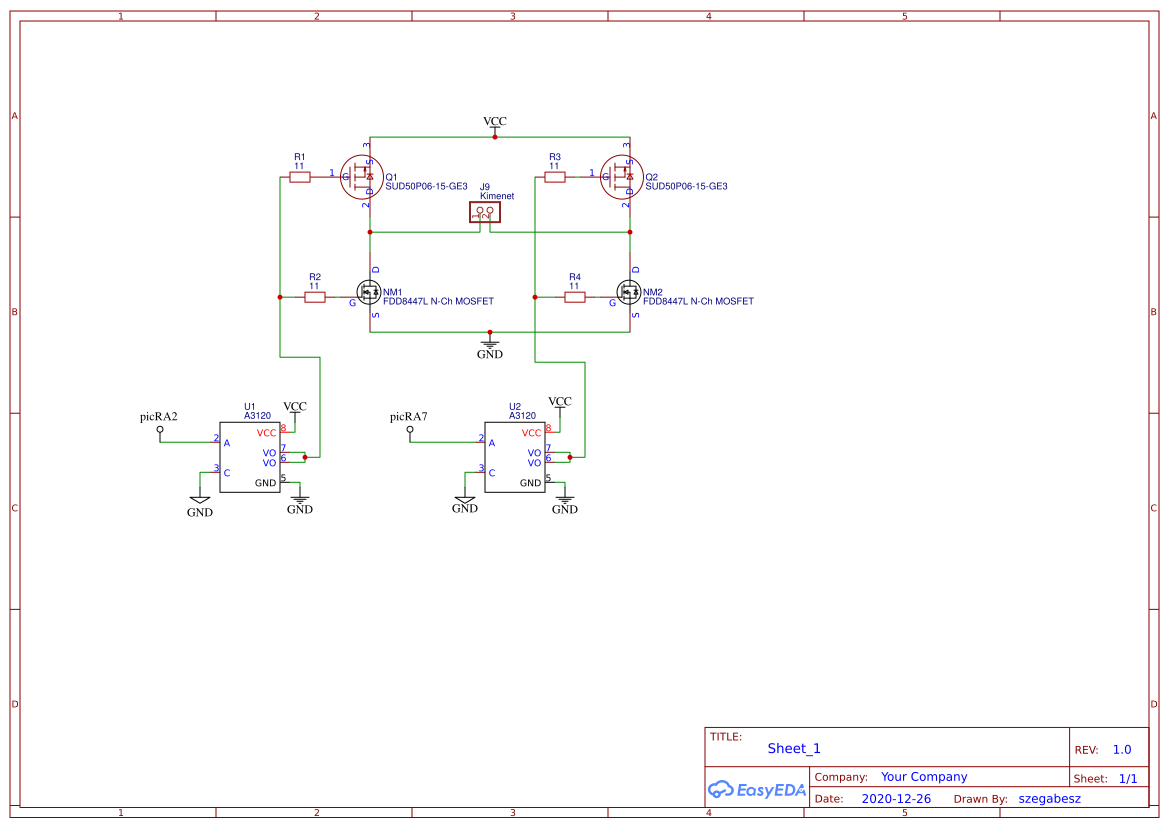Select the Q2 P-channel MOSFET symbol
The height and width of the screenshot is (828, 1169).
click(x=622, y=177)
